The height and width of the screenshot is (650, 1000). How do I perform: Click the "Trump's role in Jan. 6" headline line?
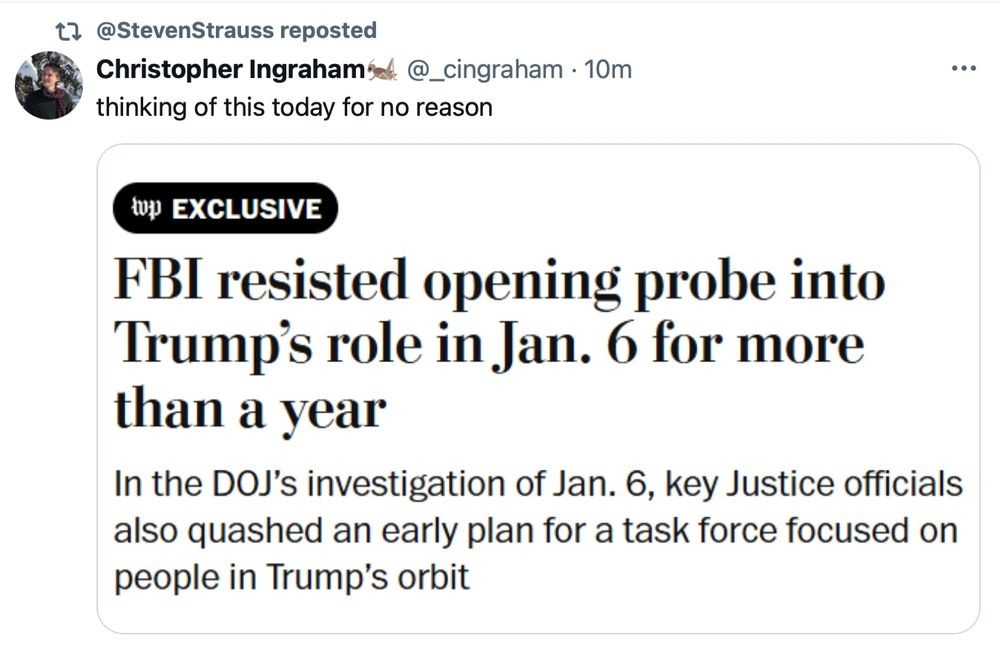[488, 345]
